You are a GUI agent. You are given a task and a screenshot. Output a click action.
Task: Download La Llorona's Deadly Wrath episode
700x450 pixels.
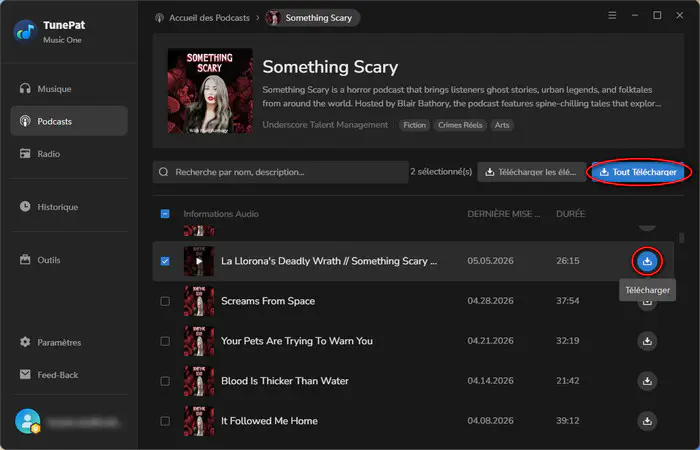pos(647,261)
